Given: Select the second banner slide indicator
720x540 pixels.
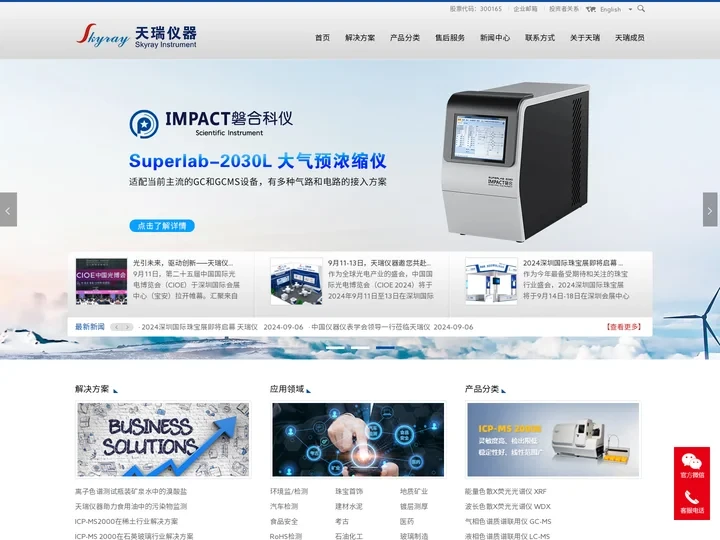Looking at the screenshot, I should [x=360, y=348].
